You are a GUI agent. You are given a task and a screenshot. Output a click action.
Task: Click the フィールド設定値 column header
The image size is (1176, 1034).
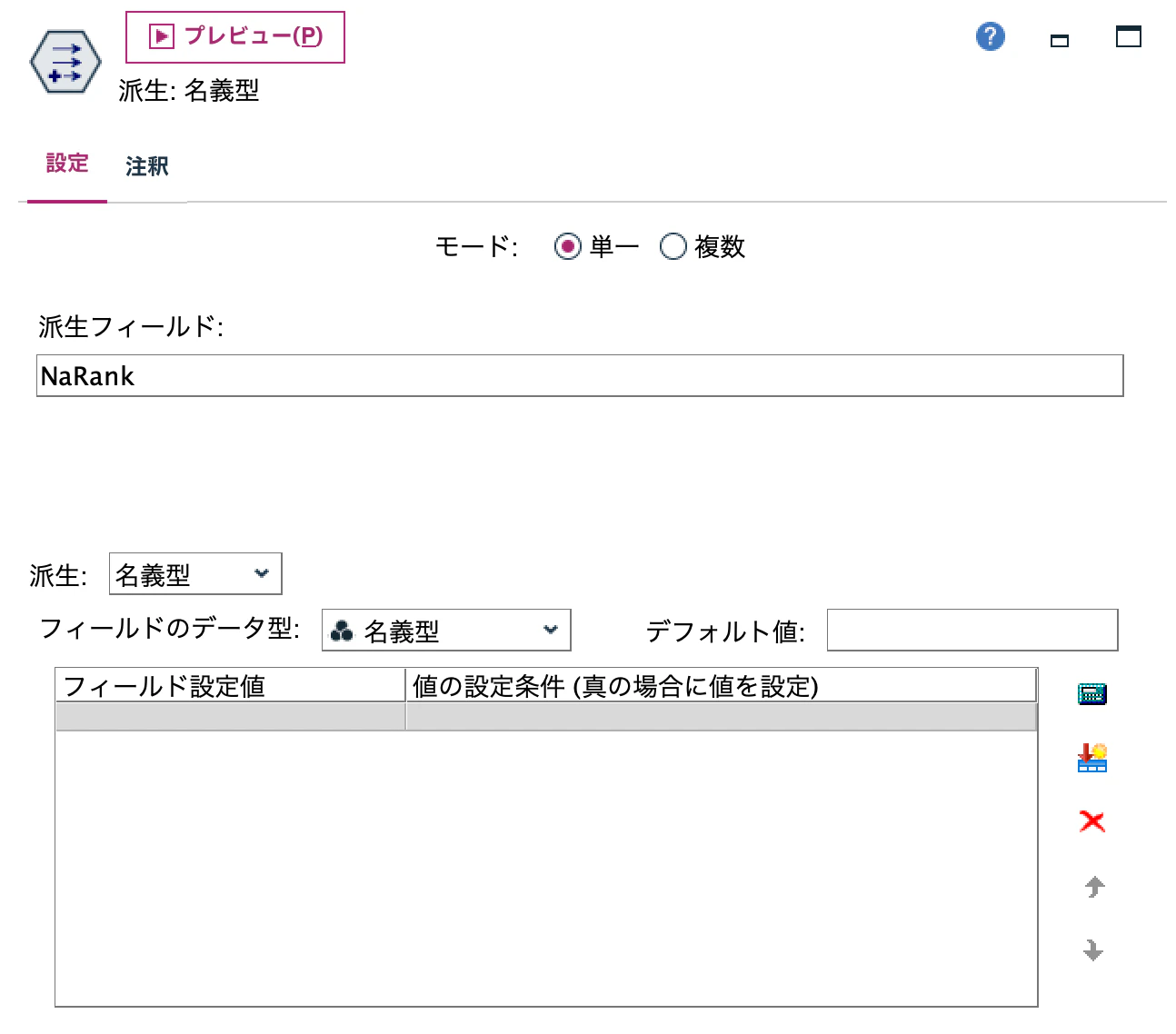click(x=230, y=685)
